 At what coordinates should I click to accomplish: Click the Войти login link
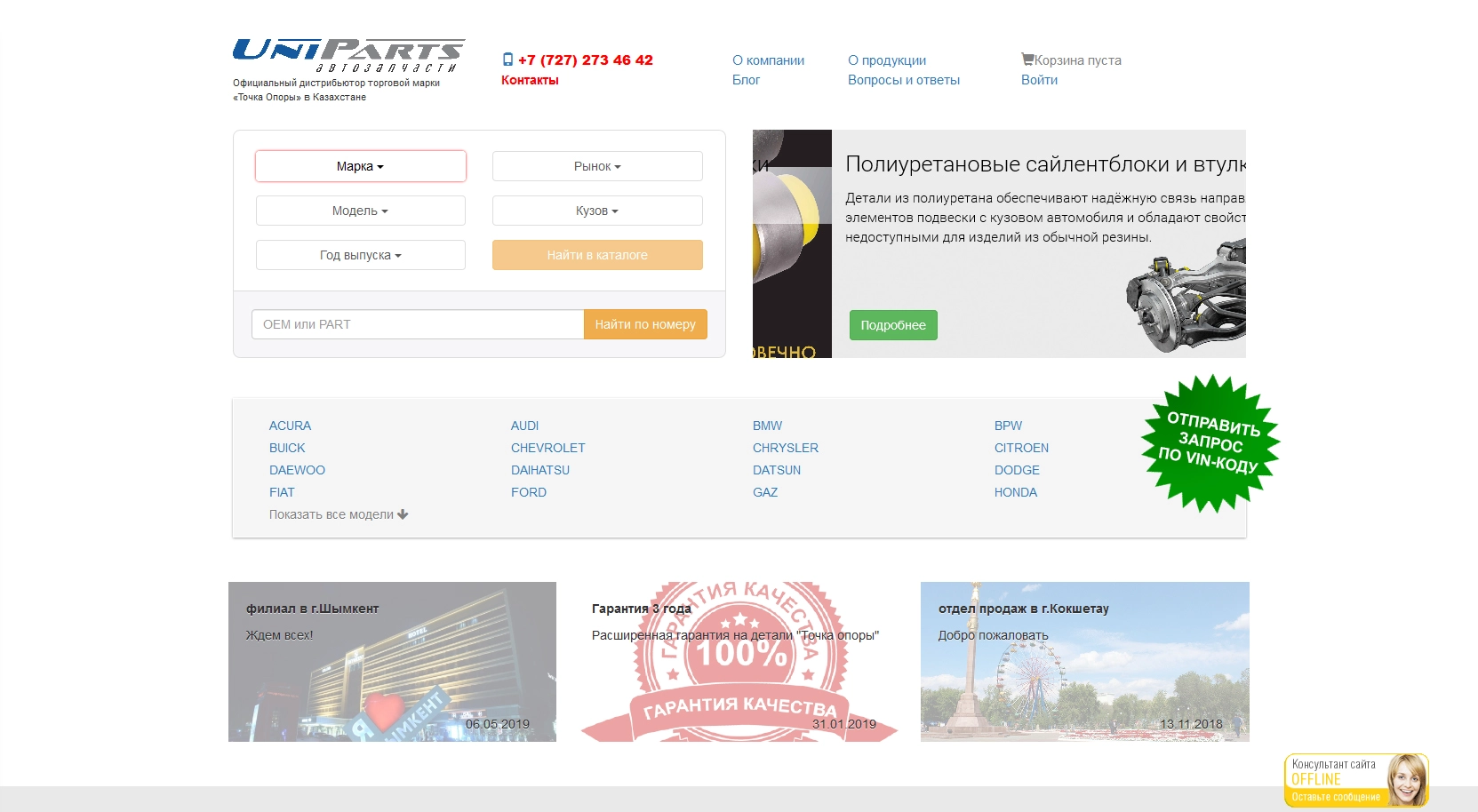1039,80
